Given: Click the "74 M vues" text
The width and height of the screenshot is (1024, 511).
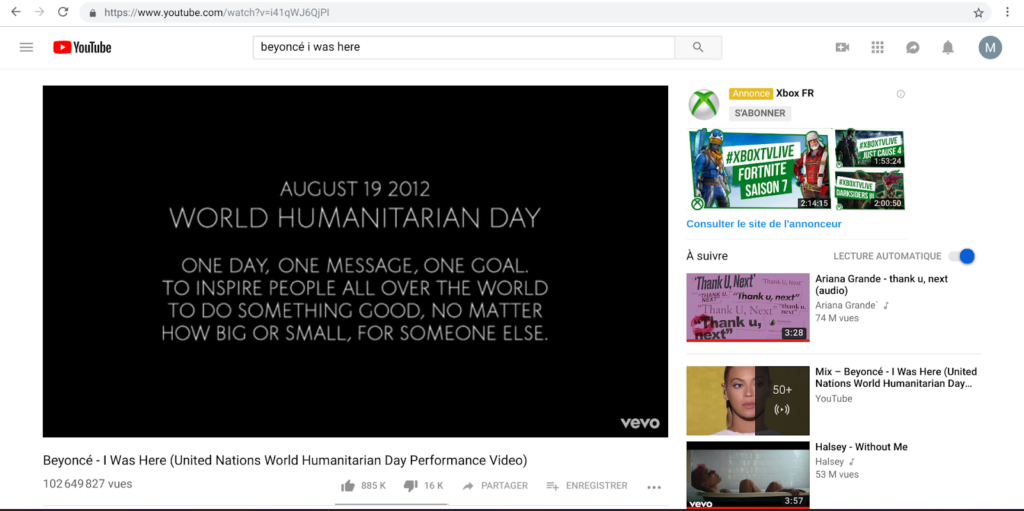Looking at the screenshot, I should click(837, 318).
